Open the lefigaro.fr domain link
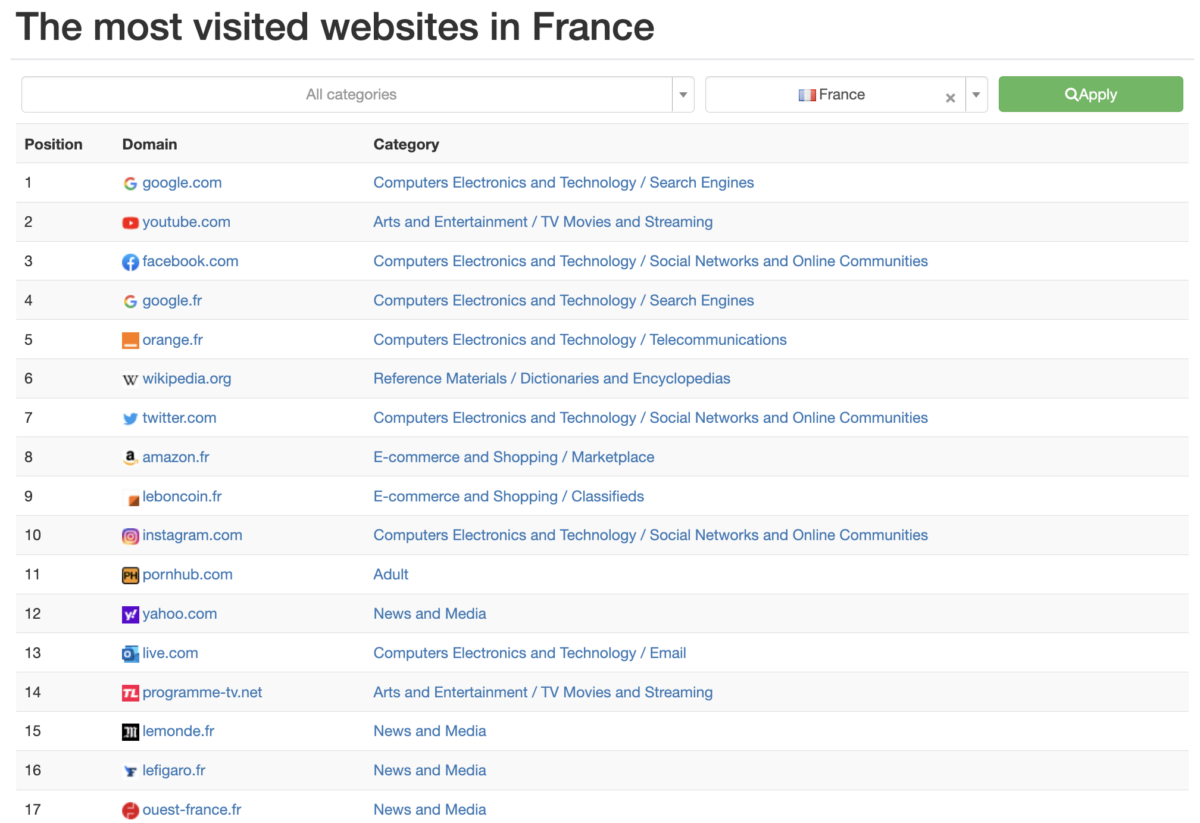 tap(174, 770)
